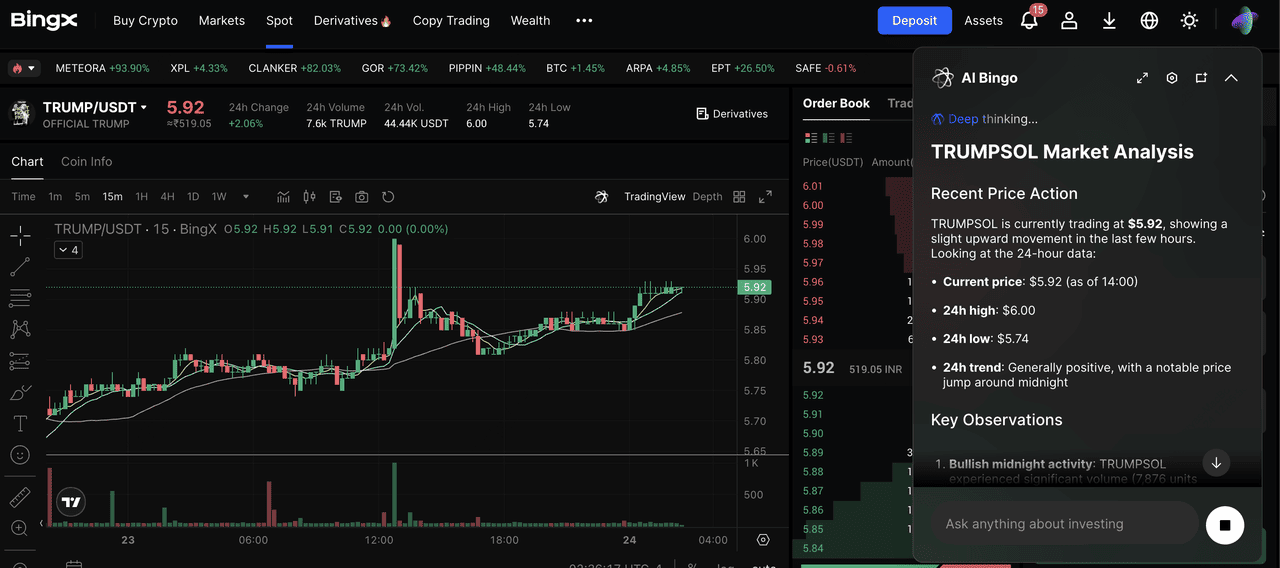Viewport: 1280px width, 568px height.
Task: Take a chart snapshot with camera icon
Action: coord(362,197)
